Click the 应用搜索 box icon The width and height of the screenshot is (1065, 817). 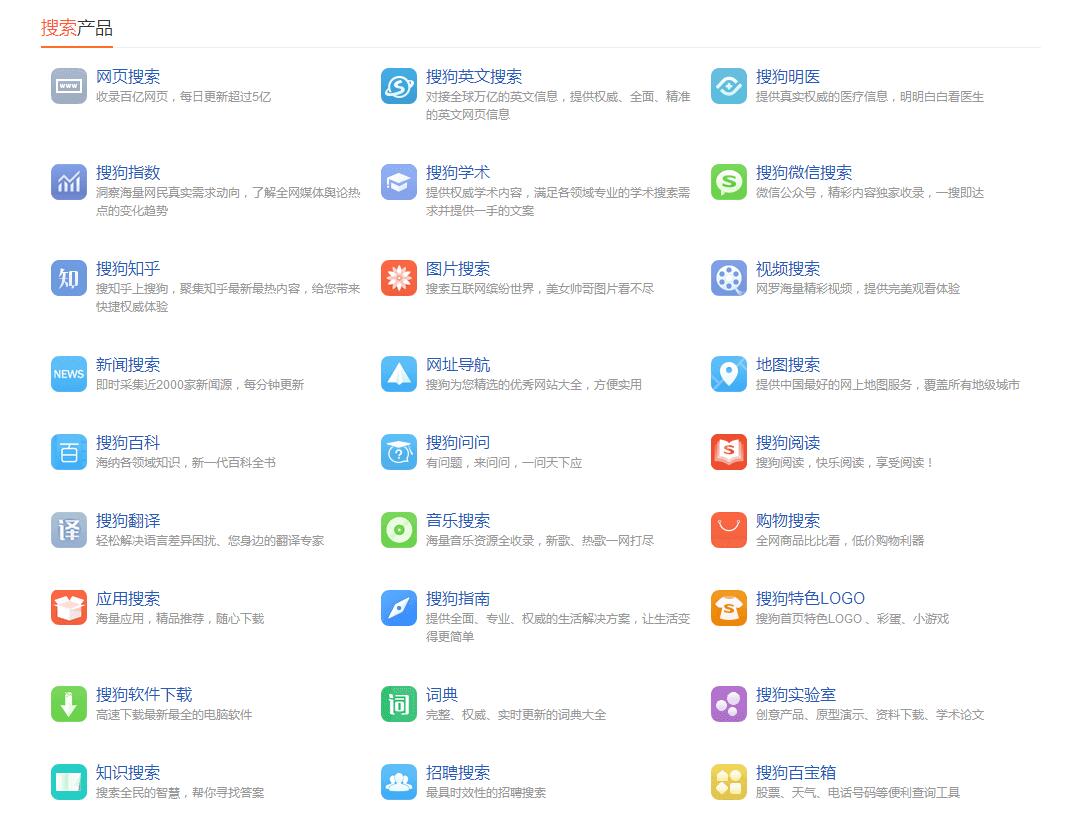pyautogui.click(x=69, y=608)
